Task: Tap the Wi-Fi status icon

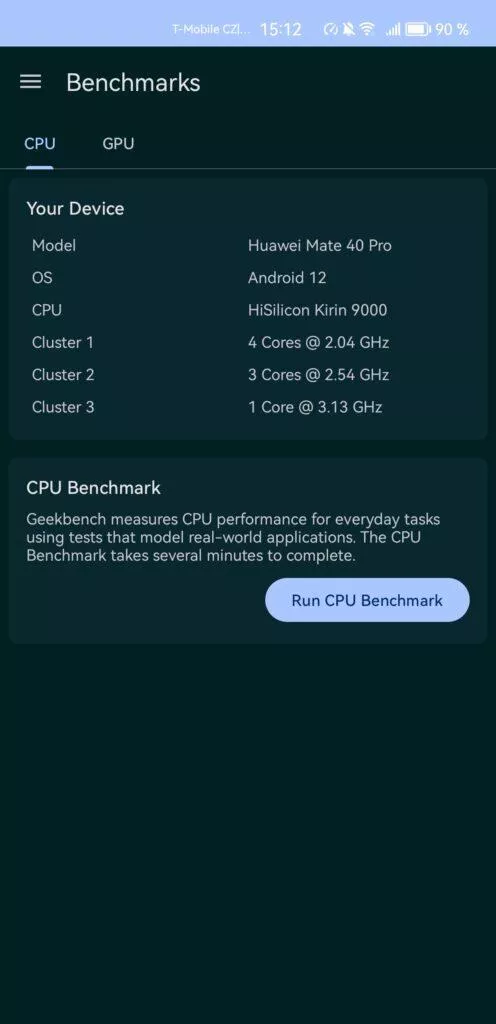Action: tap(368, 29)
